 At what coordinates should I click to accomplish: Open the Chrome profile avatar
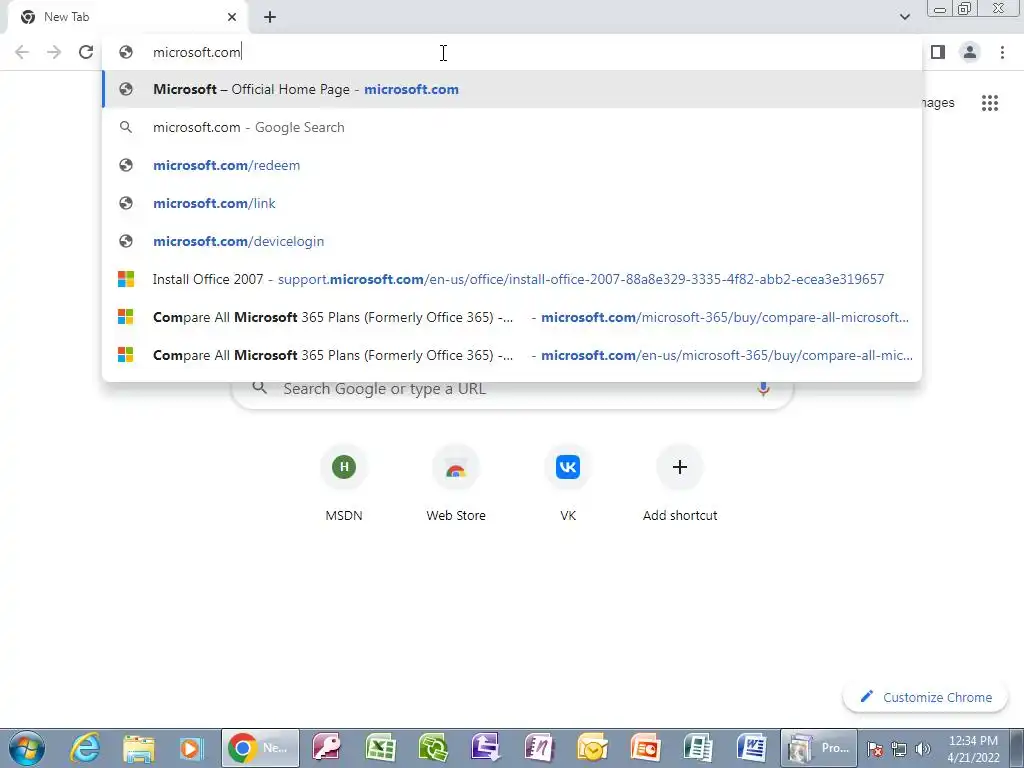[970, 52]
